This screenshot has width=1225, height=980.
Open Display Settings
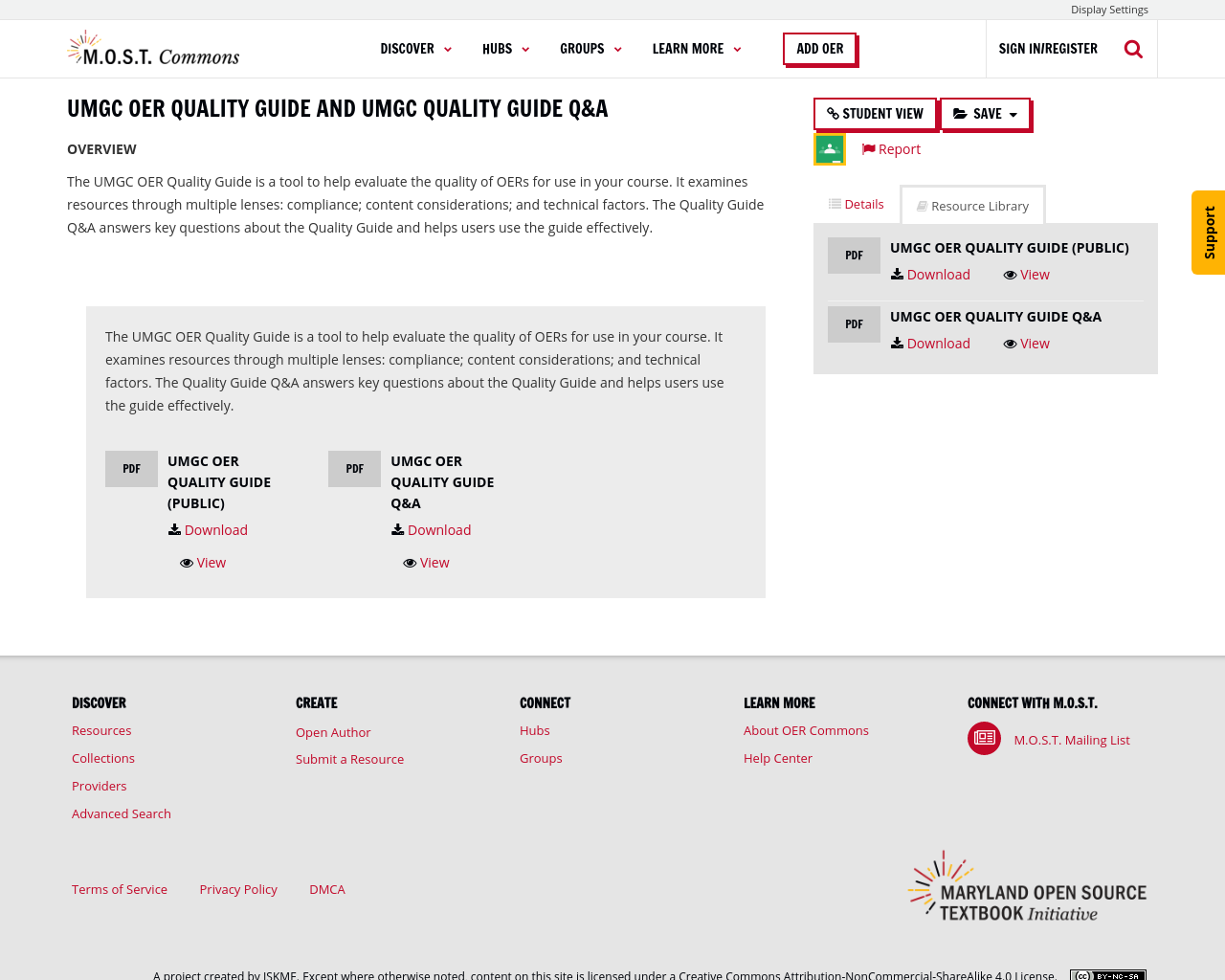coord(1109,8)
